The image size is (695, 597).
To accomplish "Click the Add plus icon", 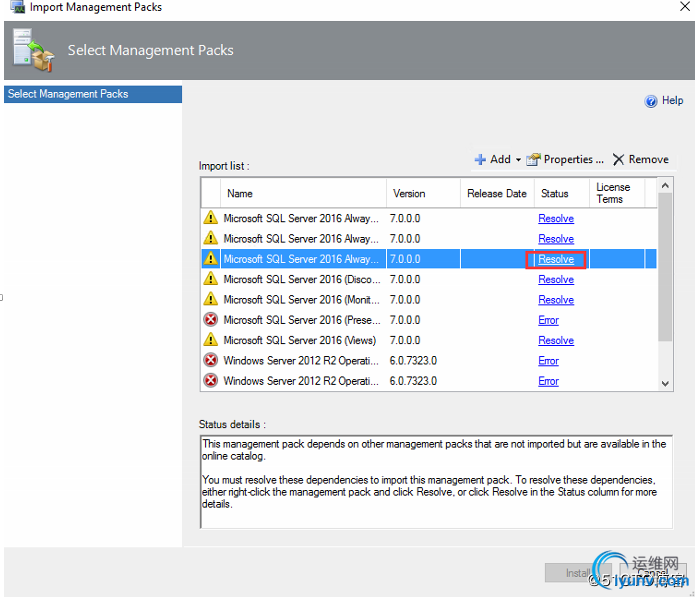I will click(480, 160).
